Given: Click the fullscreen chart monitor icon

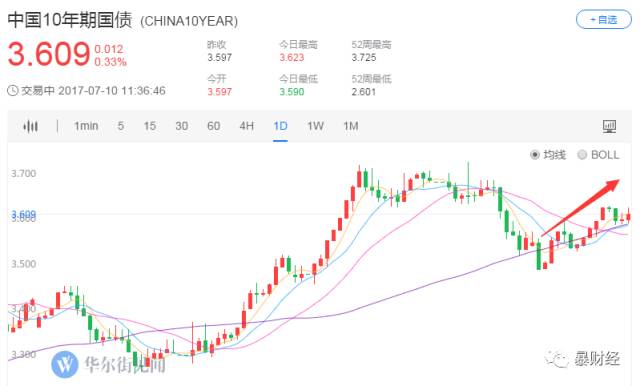Looking at the screenshot, I should point(609,126).
